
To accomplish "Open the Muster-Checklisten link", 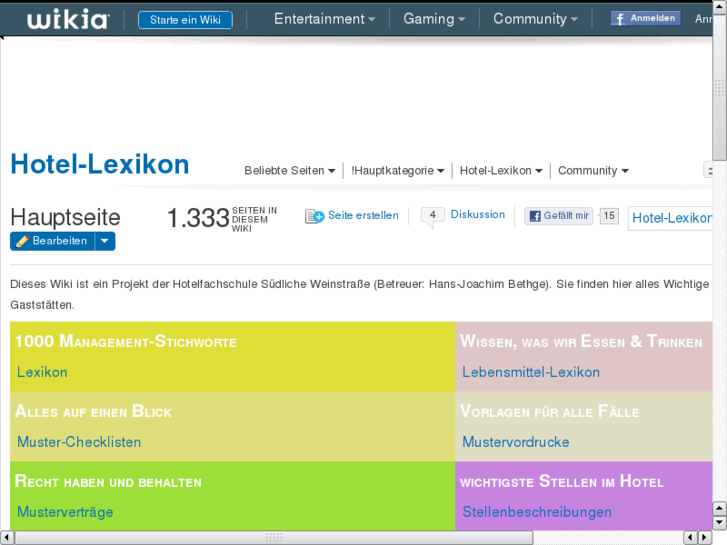I will 79,442.
